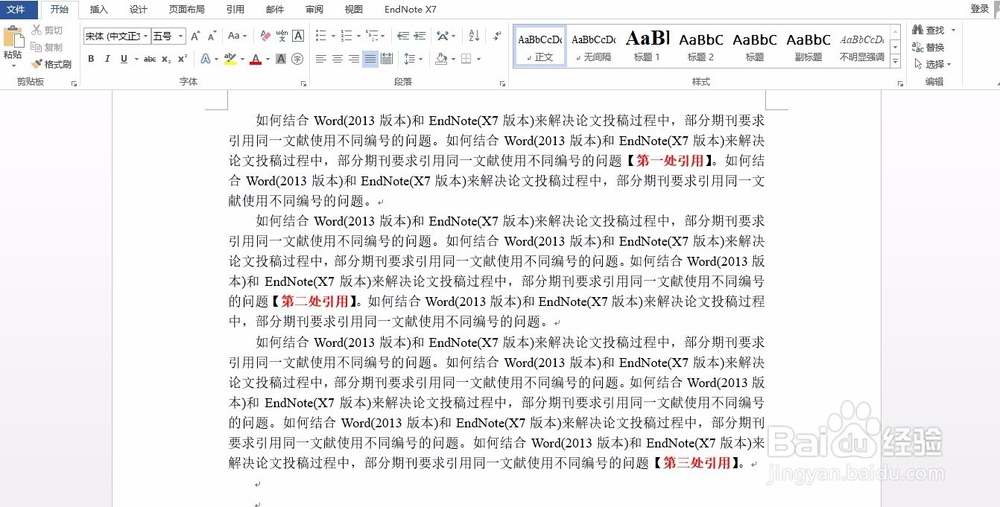Expand the Select (选择) dropdown
The width and height of the screenshot is (1000, 507).
[949, 64]
